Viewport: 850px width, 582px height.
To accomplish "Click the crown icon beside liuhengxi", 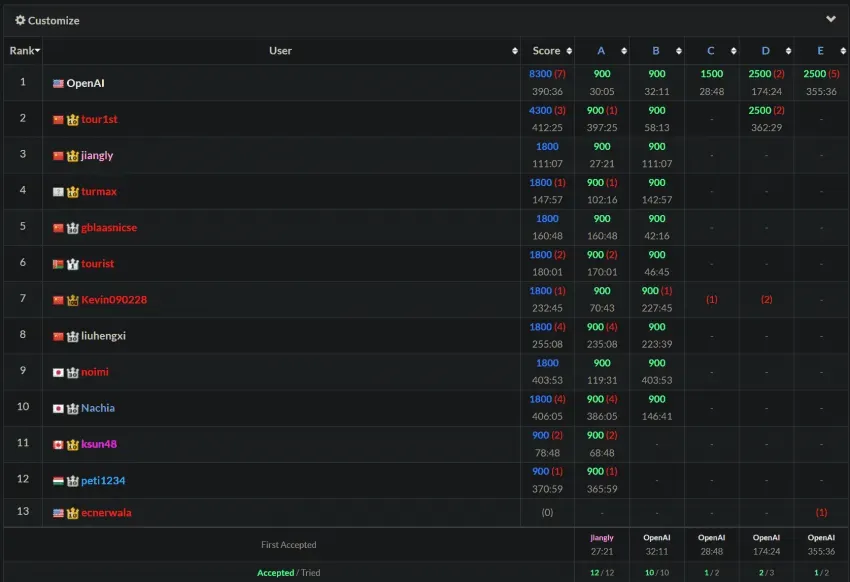I will pos(73,337).
